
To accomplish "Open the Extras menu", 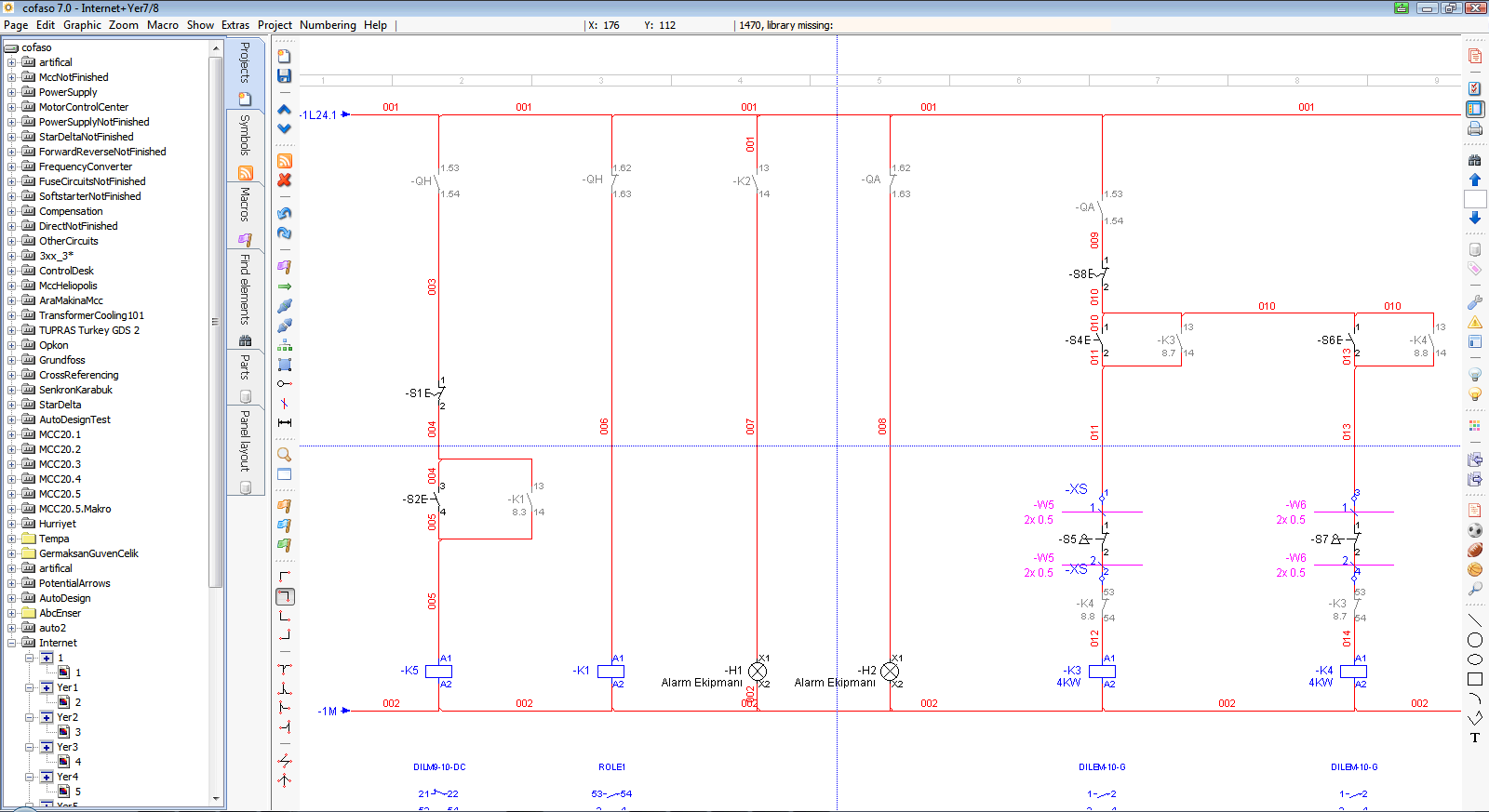I will (x=235, y=25).
